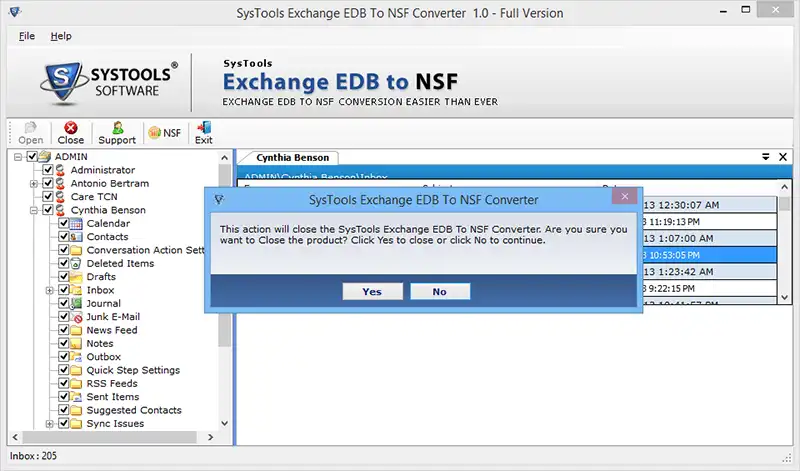This screenshot has width=800, height=471.
Task: Click the Journal icon
Action: tap(76, 303)
